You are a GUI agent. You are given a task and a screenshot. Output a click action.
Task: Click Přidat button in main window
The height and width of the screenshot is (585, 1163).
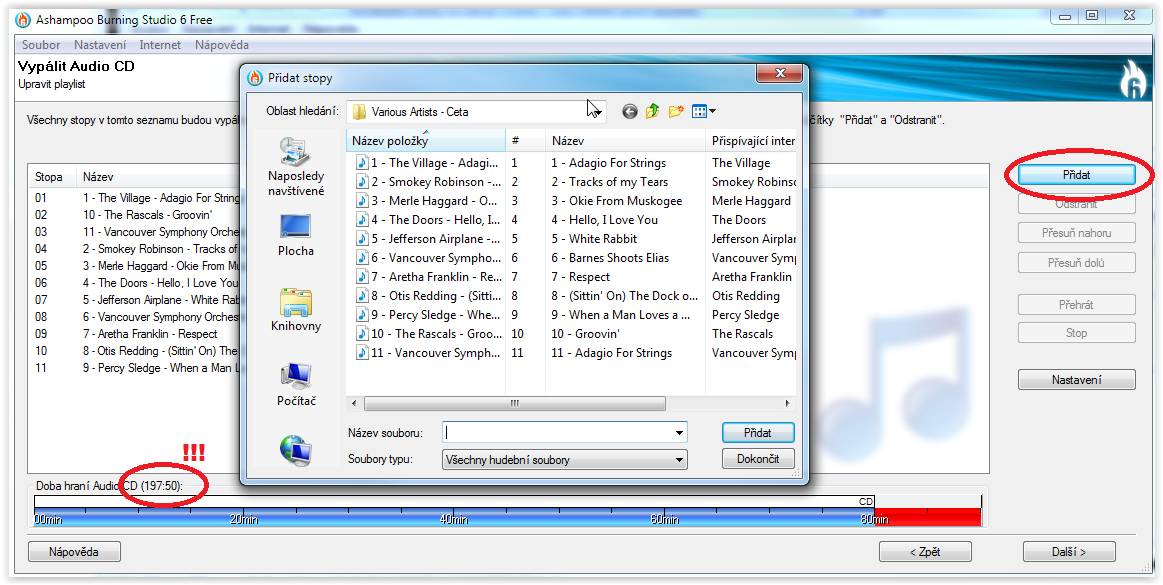pyautogui.click(x=1076, y=174)
